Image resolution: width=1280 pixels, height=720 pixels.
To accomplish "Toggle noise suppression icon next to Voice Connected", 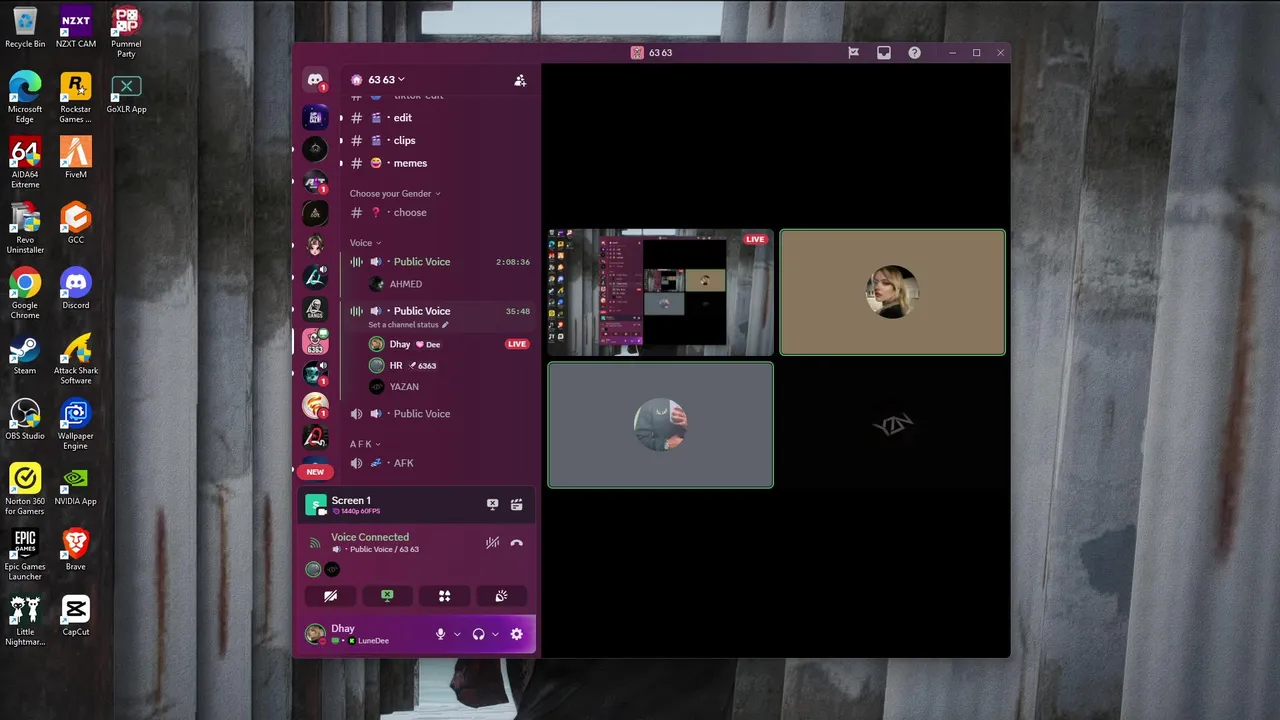I will 492,543.
